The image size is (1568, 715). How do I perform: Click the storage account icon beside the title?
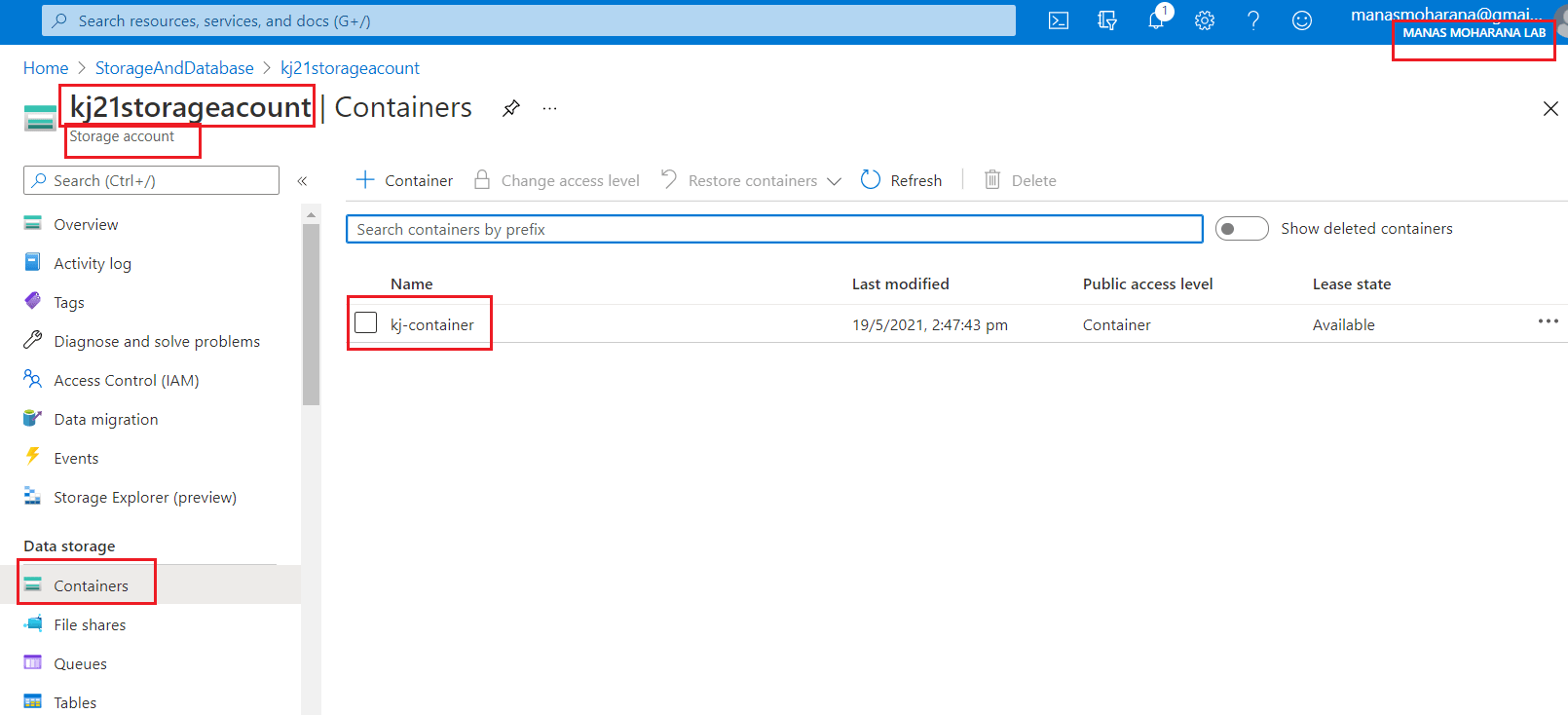40,118
